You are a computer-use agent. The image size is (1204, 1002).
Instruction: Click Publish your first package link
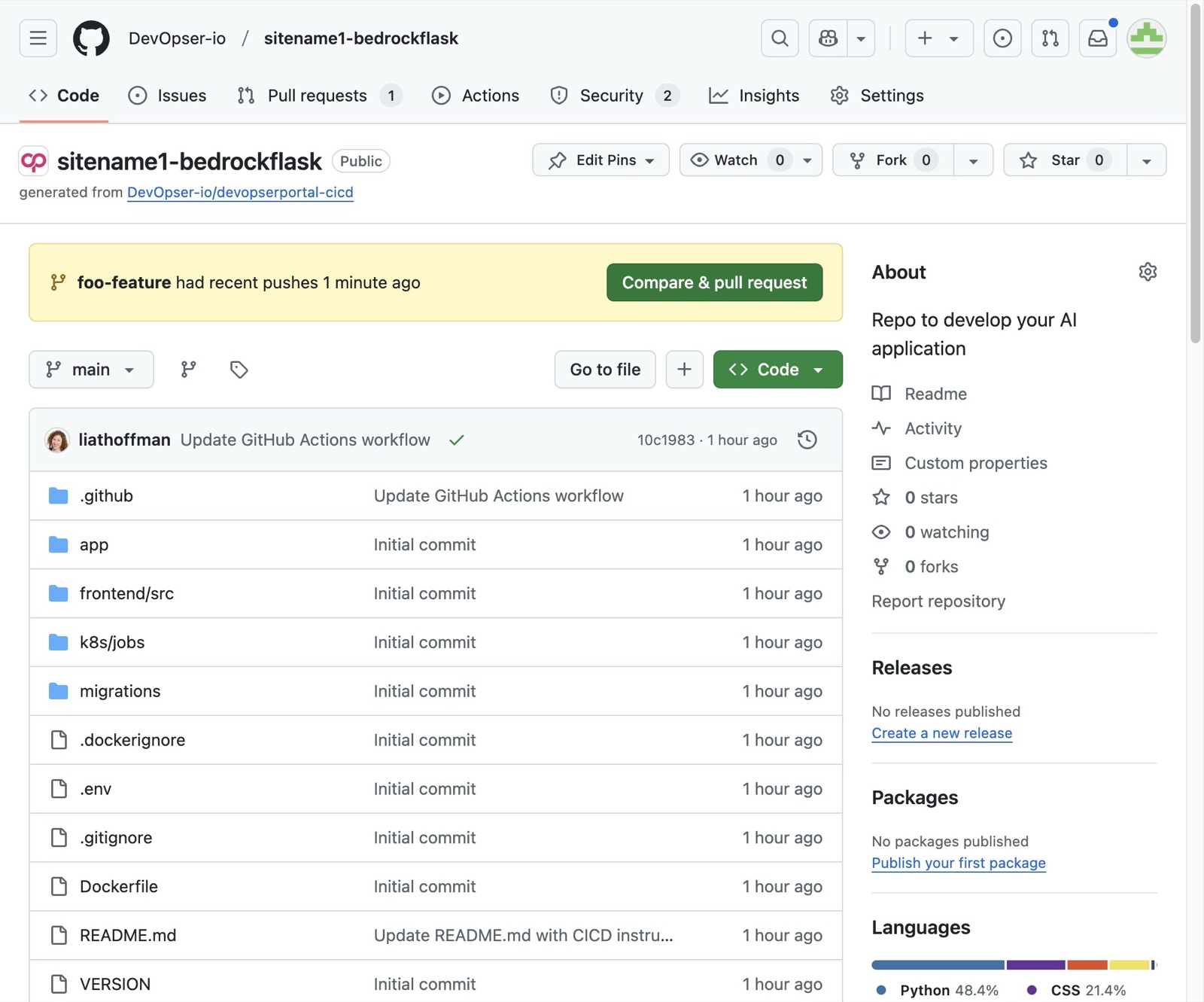point(958,863)
